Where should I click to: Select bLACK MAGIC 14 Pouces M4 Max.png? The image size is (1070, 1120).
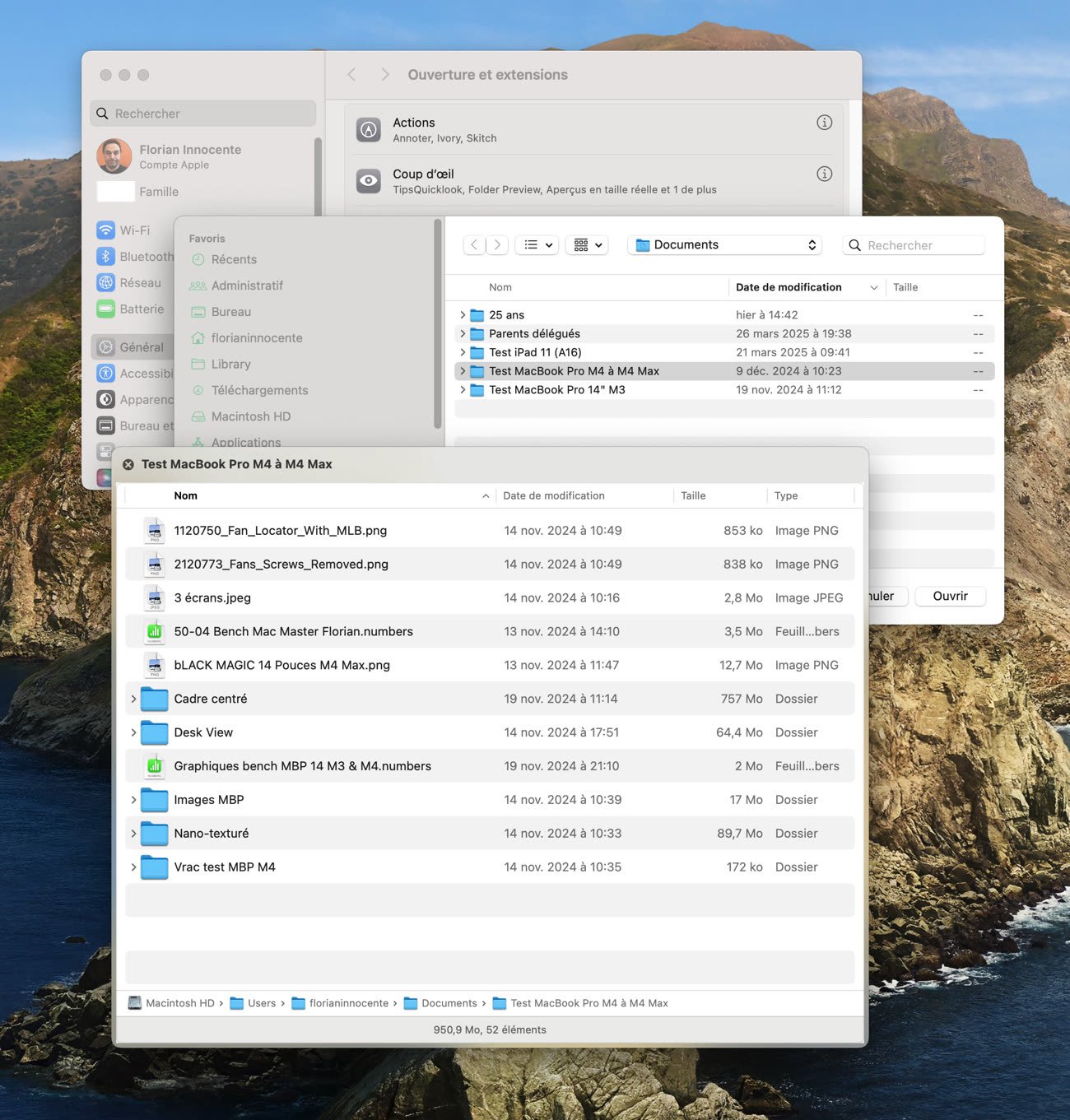point(490,665)
